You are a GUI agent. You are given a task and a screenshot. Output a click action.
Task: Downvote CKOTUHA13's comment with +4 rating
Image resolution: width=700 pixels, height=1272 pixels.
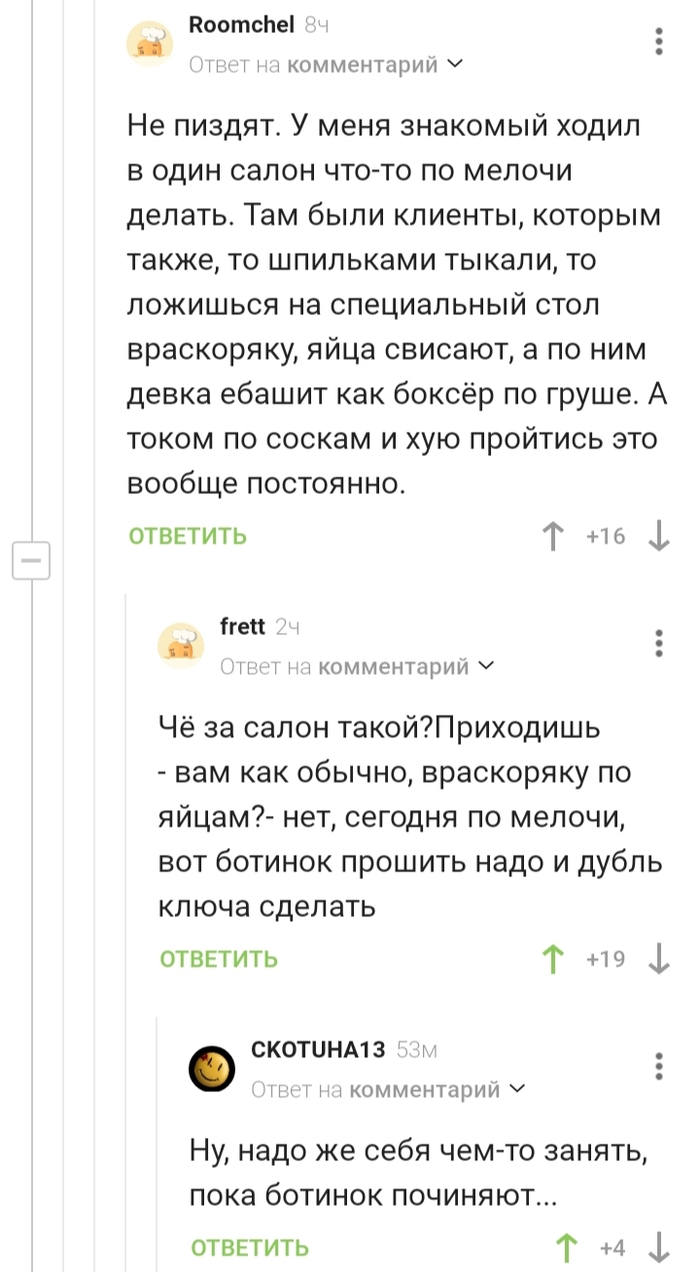[658, 1248]
